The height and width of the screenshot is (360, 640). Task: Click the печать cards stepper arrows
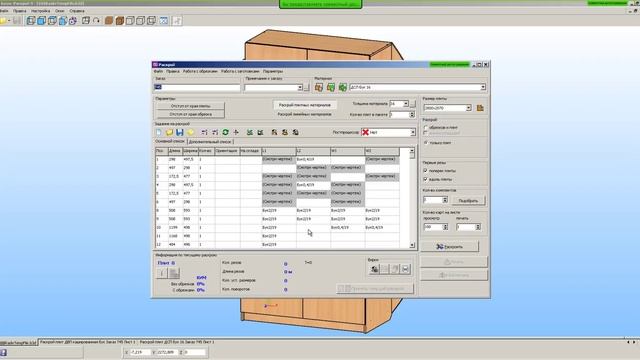(x=478, y=227)
